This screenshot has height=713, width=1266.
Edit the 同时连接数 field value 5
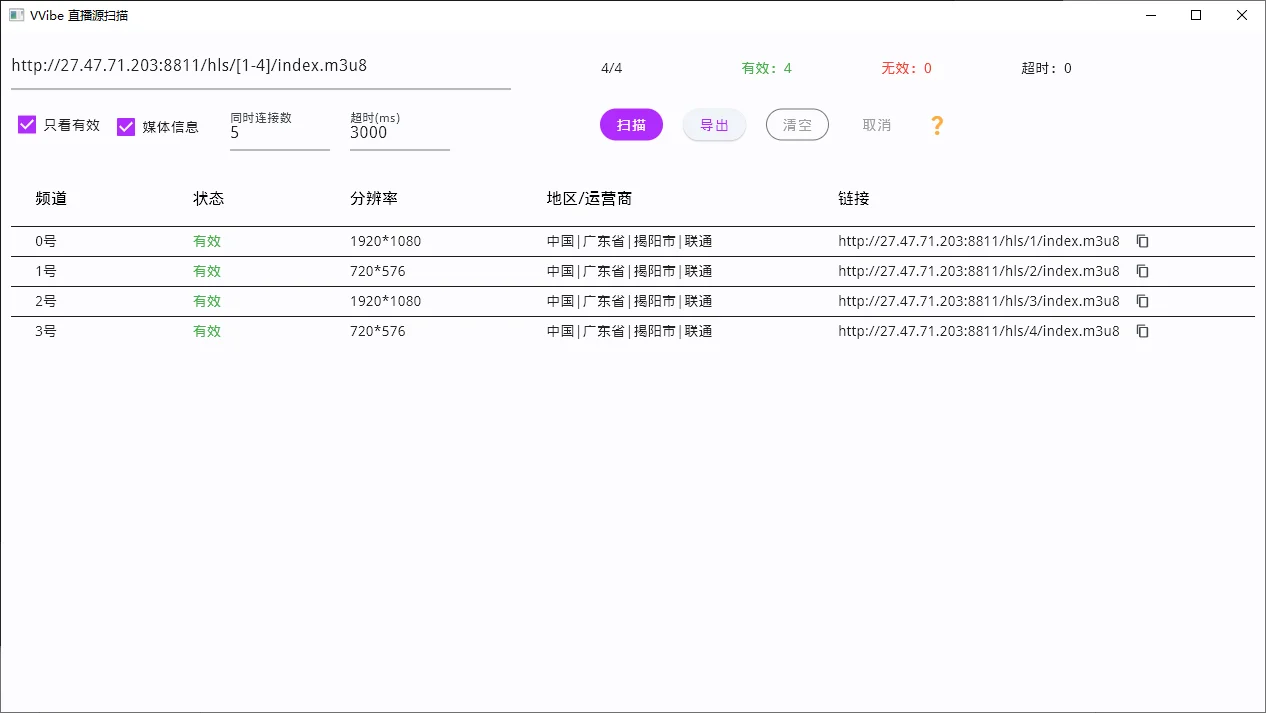pyautogui.click(x=280, y=132)
